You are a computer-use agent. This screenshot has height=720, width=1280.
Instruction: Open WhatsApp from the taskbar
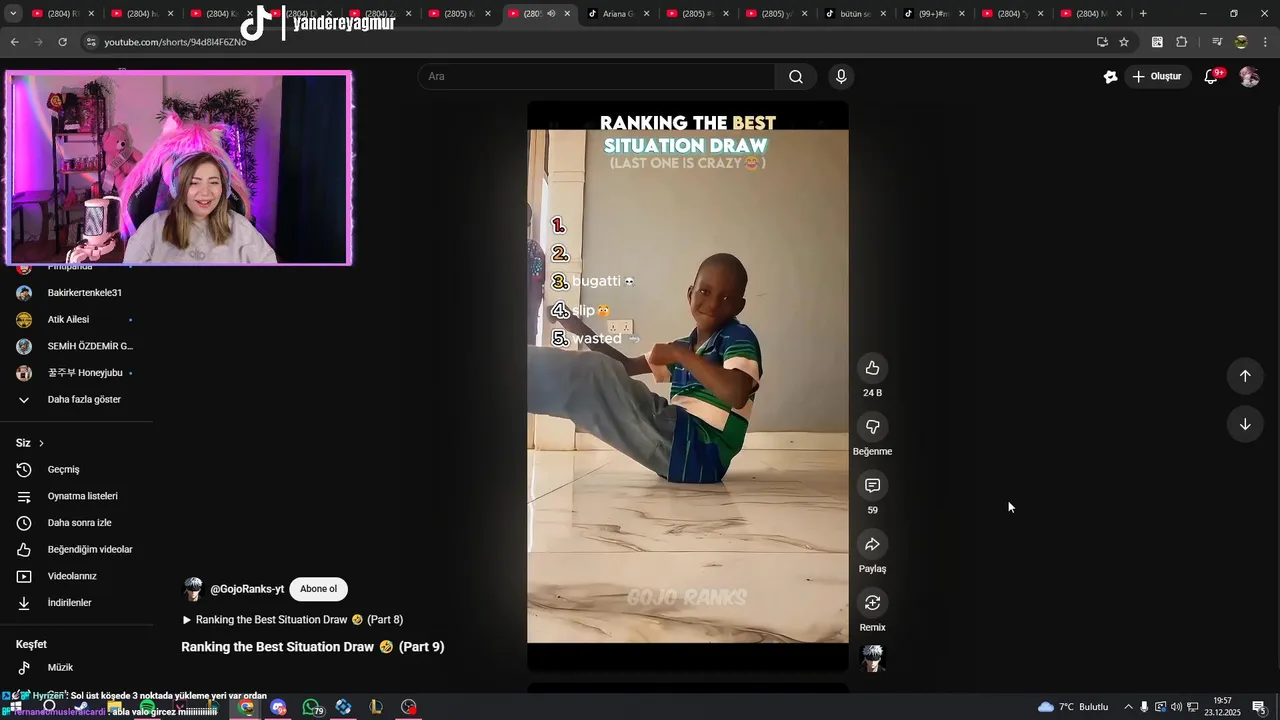point(311,708)
